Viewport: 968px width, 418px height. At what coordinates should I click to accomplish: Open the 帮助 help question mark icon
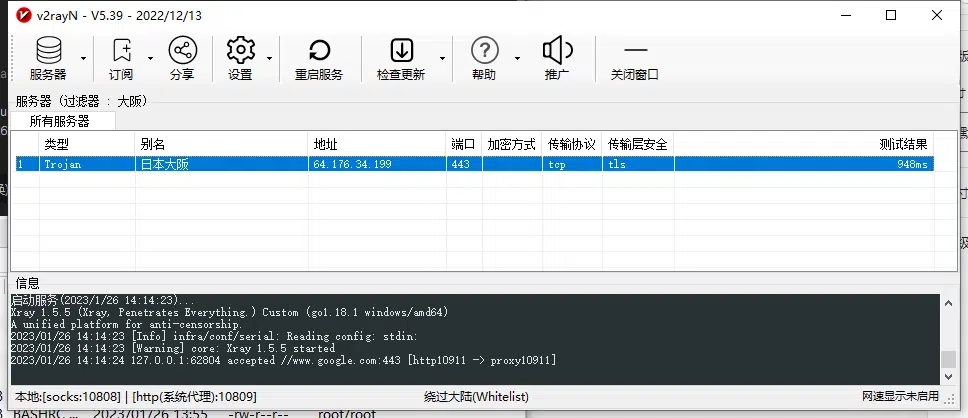(484, 51)
